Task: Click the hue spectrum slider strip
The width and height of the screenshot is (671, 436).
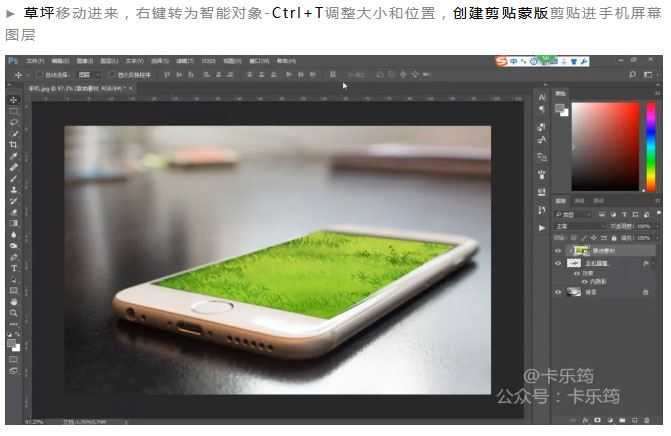Action: point(651,145)
